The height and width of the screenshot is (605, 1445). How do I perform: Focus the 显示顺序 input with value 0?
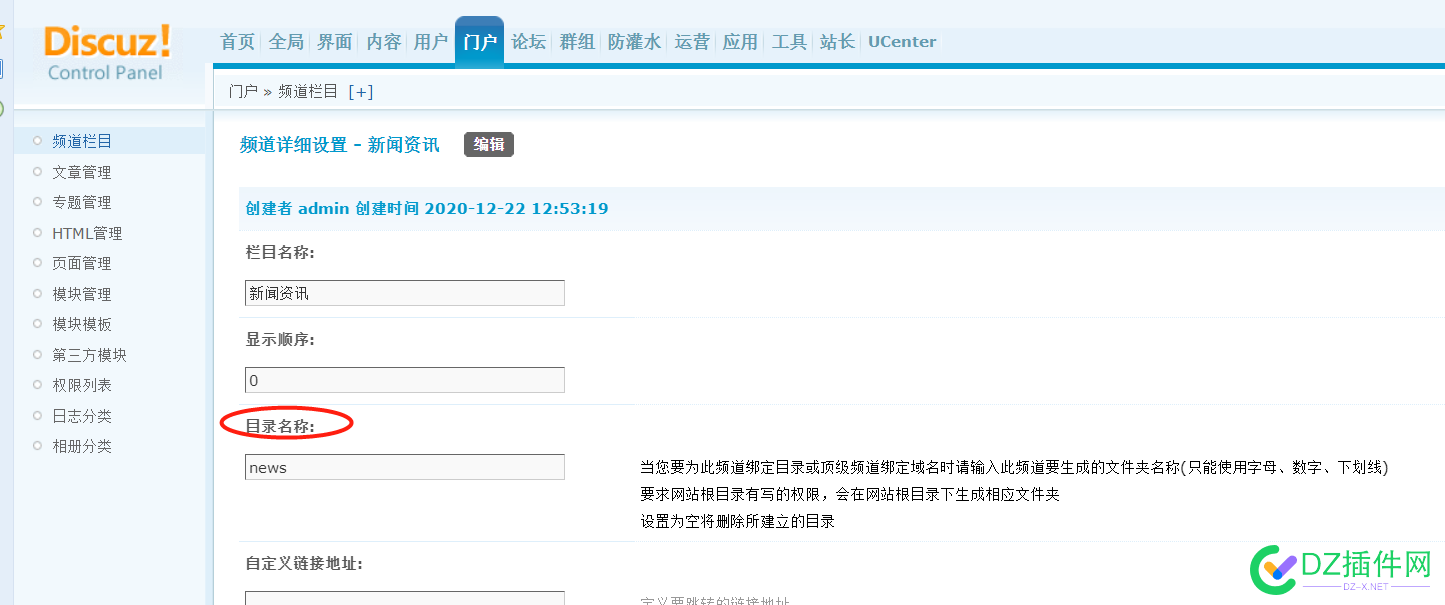coord(405,380)
